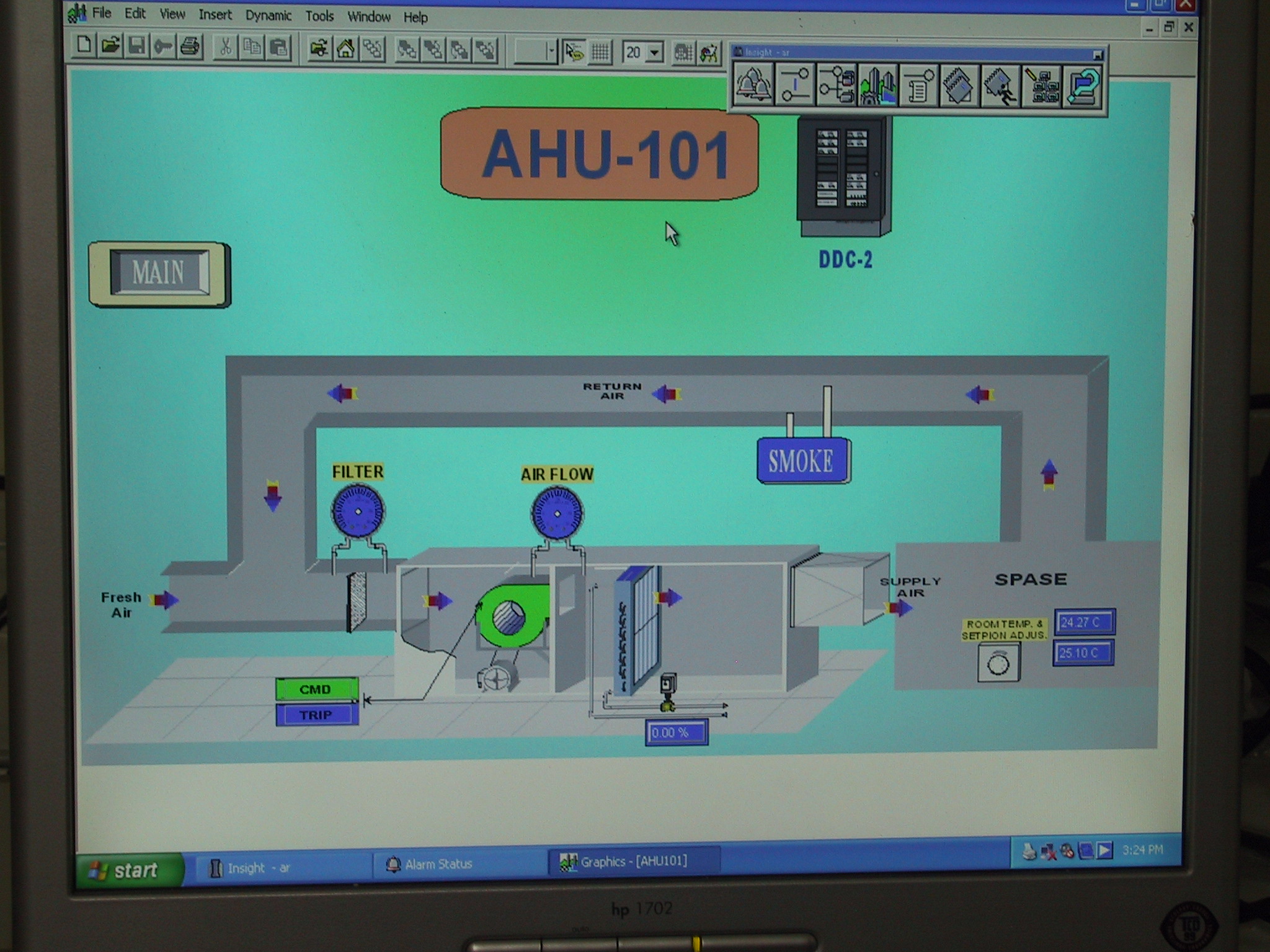
Task: Open the stacked notebooks icon in Insight toolbar
Action: tap(959, 86)
